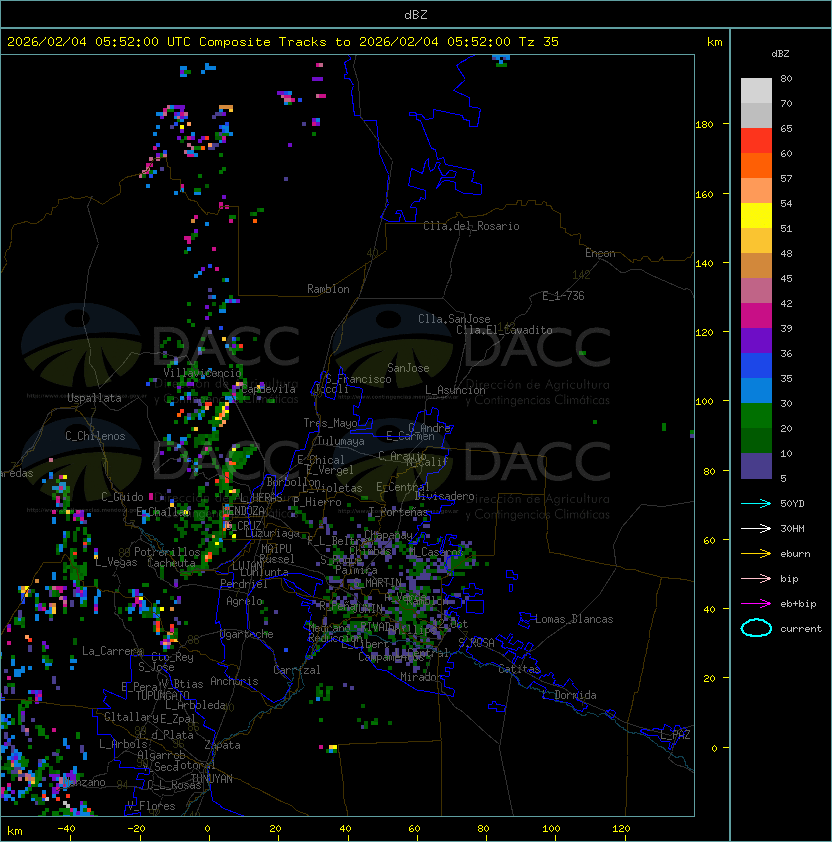Click the La_Carrera map label
Viewport: 832px width, 842px height.
[x=112, y=651]
